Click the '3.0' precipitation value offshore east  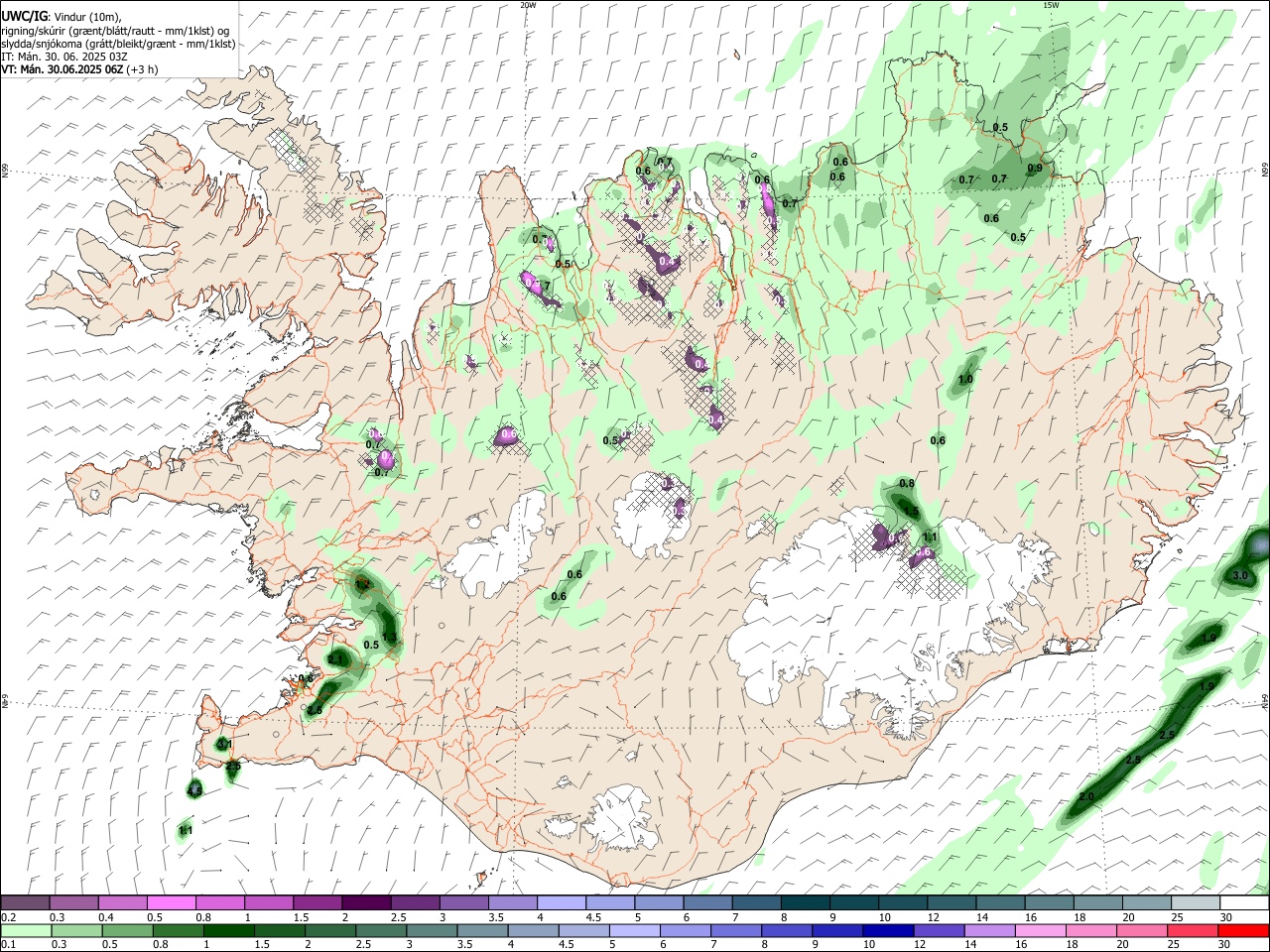click(x=1239, y=575)
